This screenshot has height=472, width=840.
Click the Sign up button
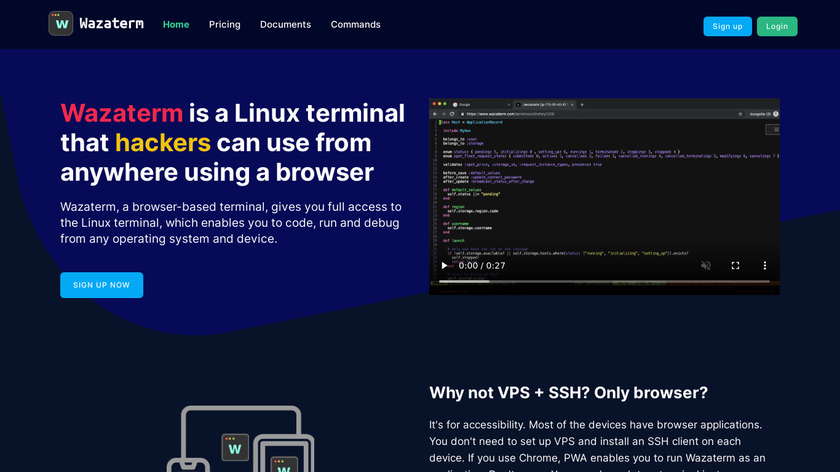point(728,26)
